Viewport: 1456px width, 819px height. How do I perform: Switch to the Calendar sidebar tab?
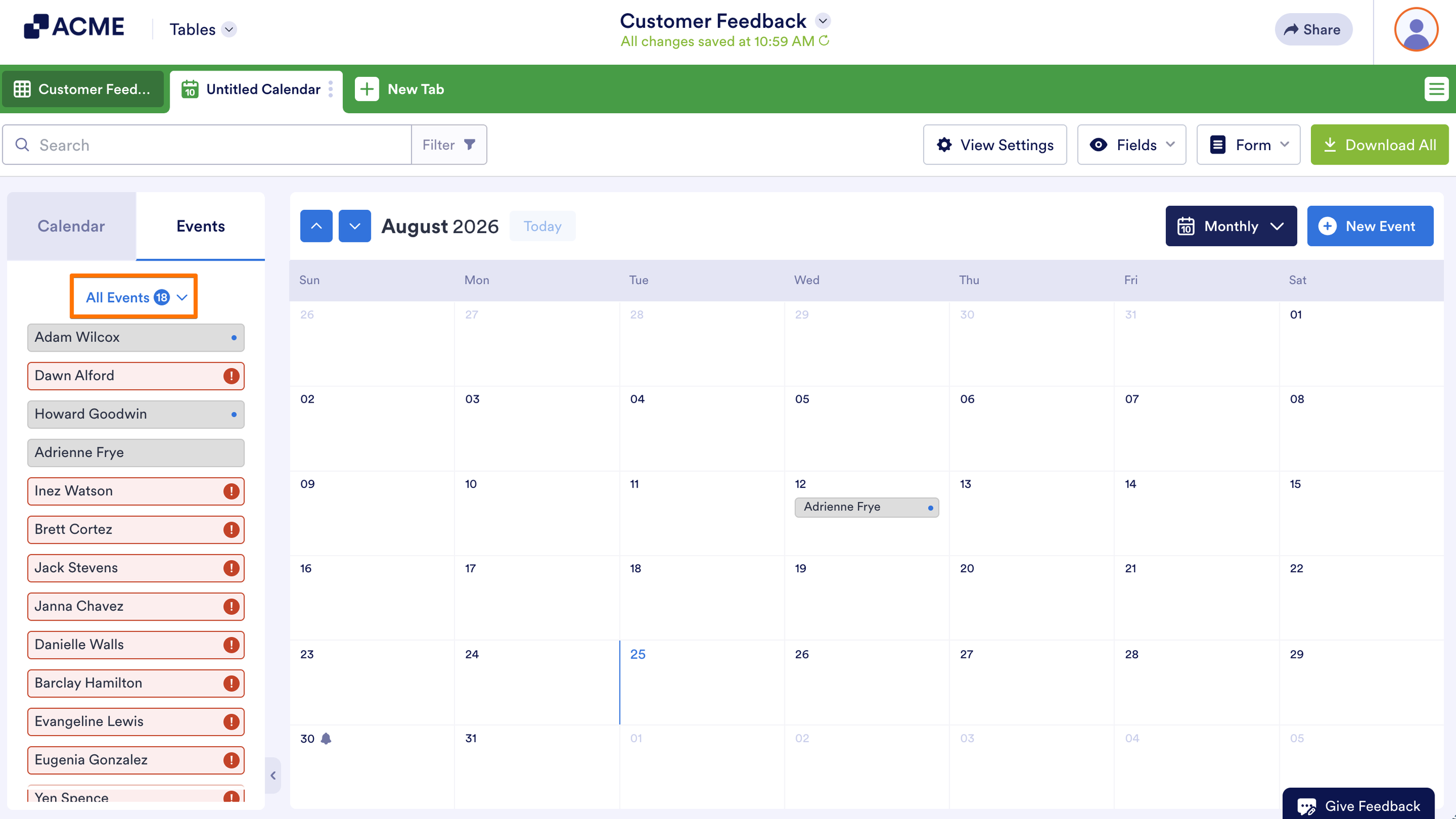pos(71,226)
